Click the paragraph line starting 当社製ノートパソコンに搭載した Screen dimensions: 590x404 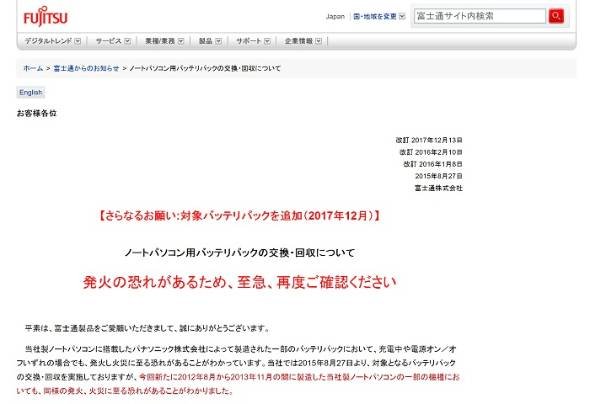pos(240,349)
